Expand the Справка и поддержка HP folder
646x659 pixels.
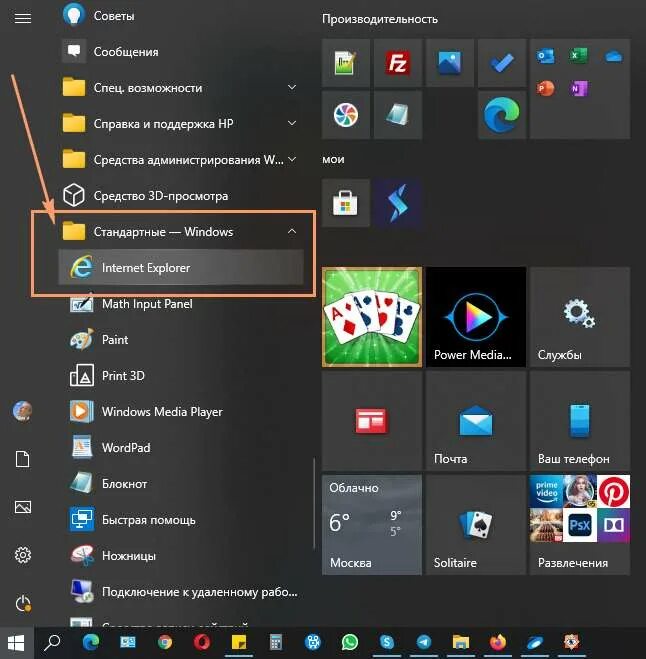click(x=181, y=124)
